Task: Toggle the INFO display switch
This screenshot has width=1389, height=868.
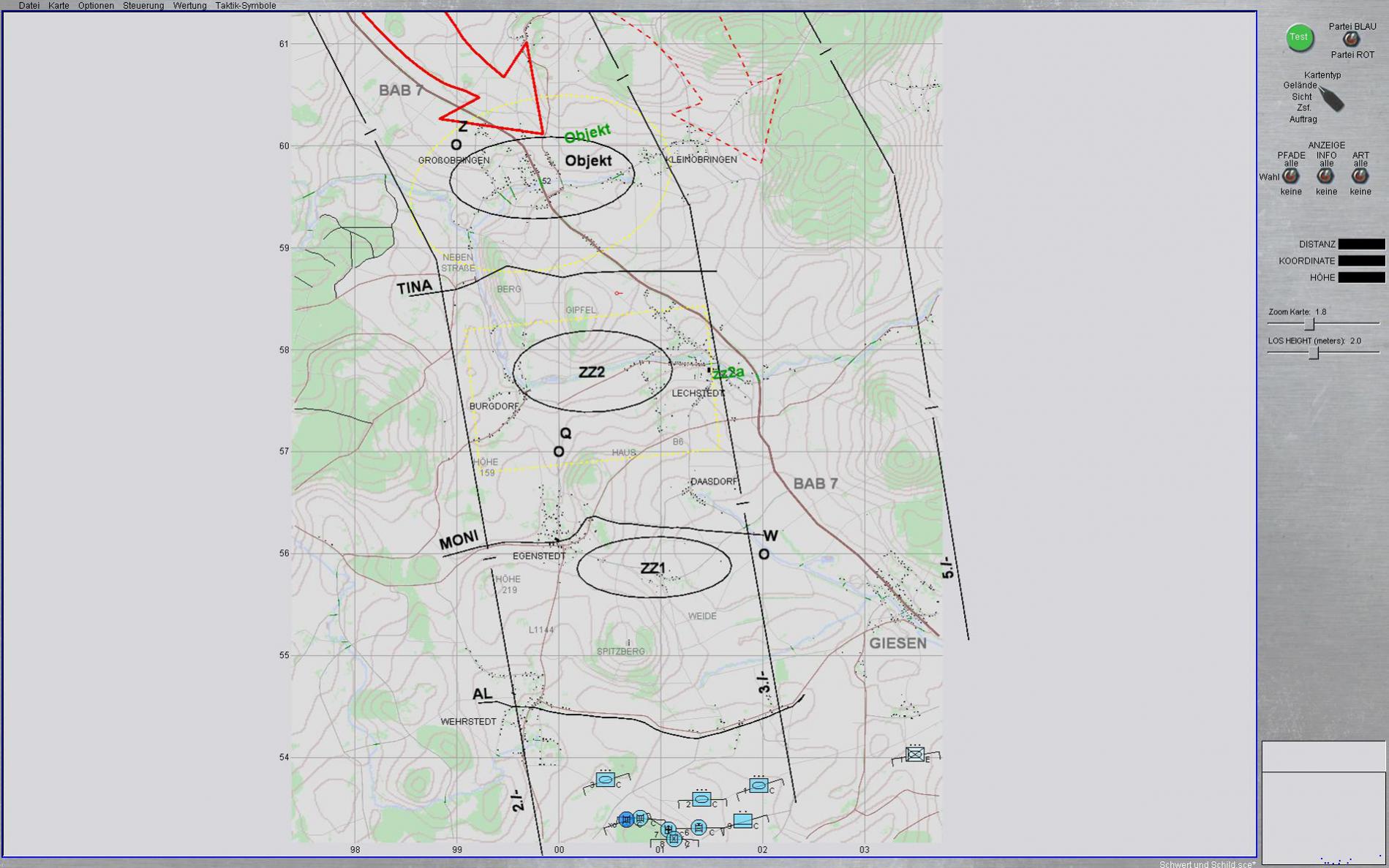Action: [x=1325, y=176]
